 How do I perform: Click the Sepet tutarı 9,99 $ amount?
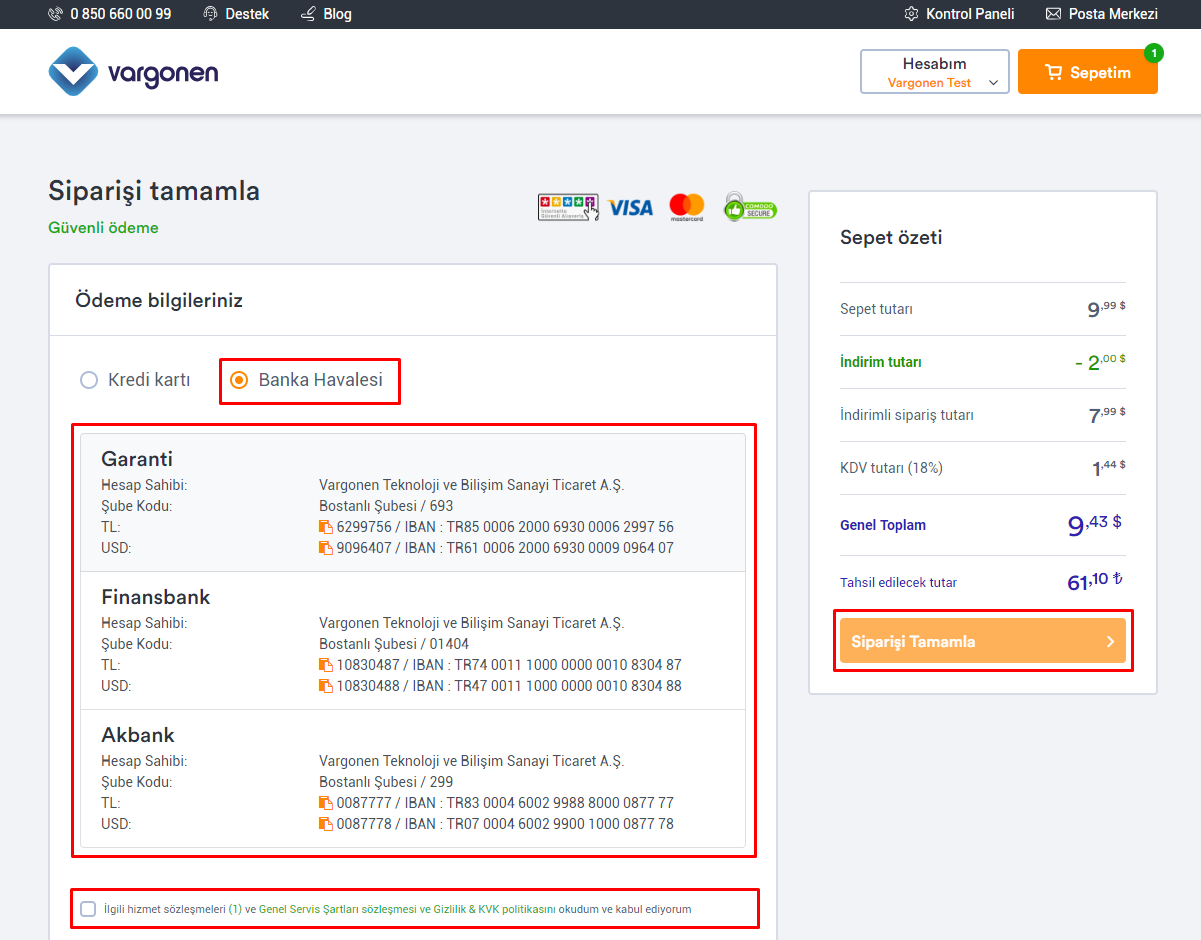click(1106, 309)
